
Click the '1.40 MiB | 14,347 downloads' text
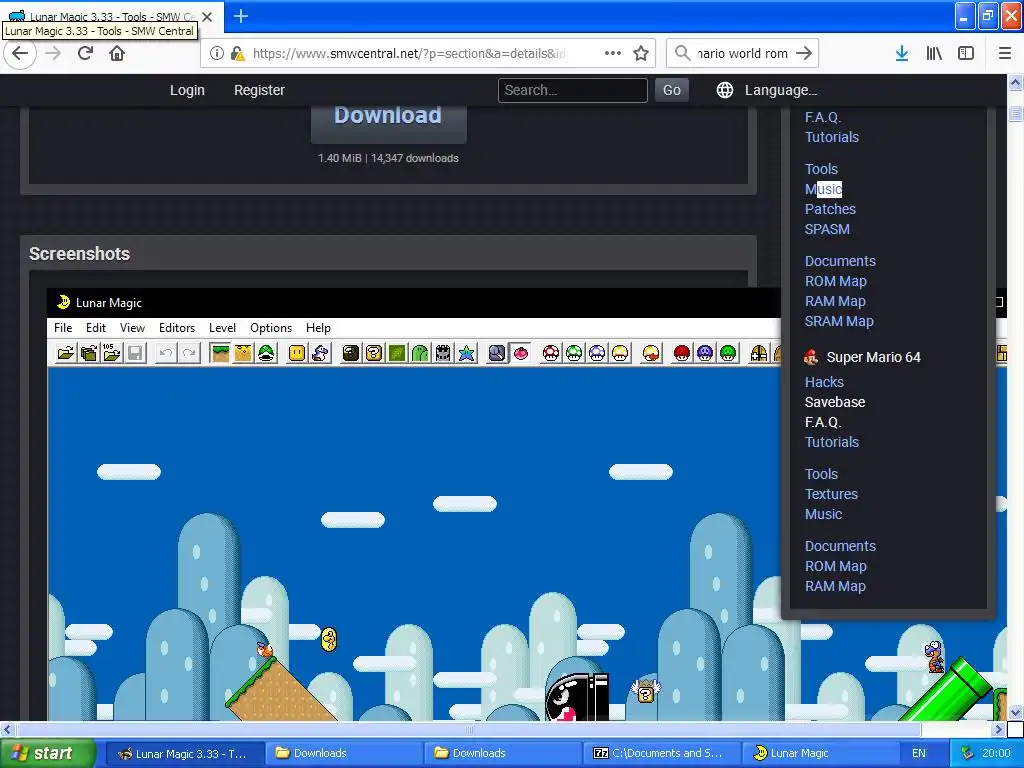click(x=388, y=158)
